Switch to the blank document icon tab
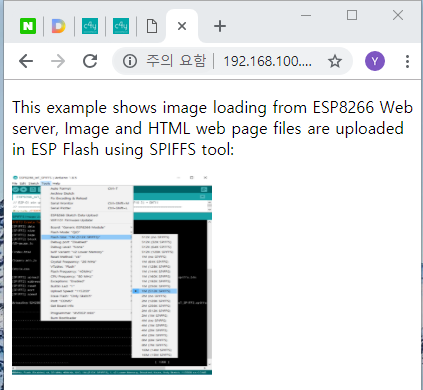Viewport: 423px width, 390px height. pos(152,26)
